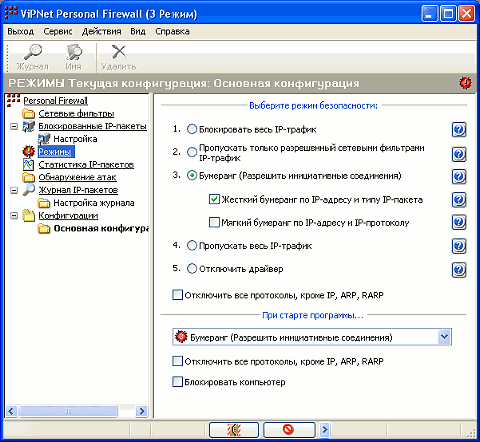Click the Конфигурации folder icon
Screen dimensions: 480x442
tap(29, 216)
